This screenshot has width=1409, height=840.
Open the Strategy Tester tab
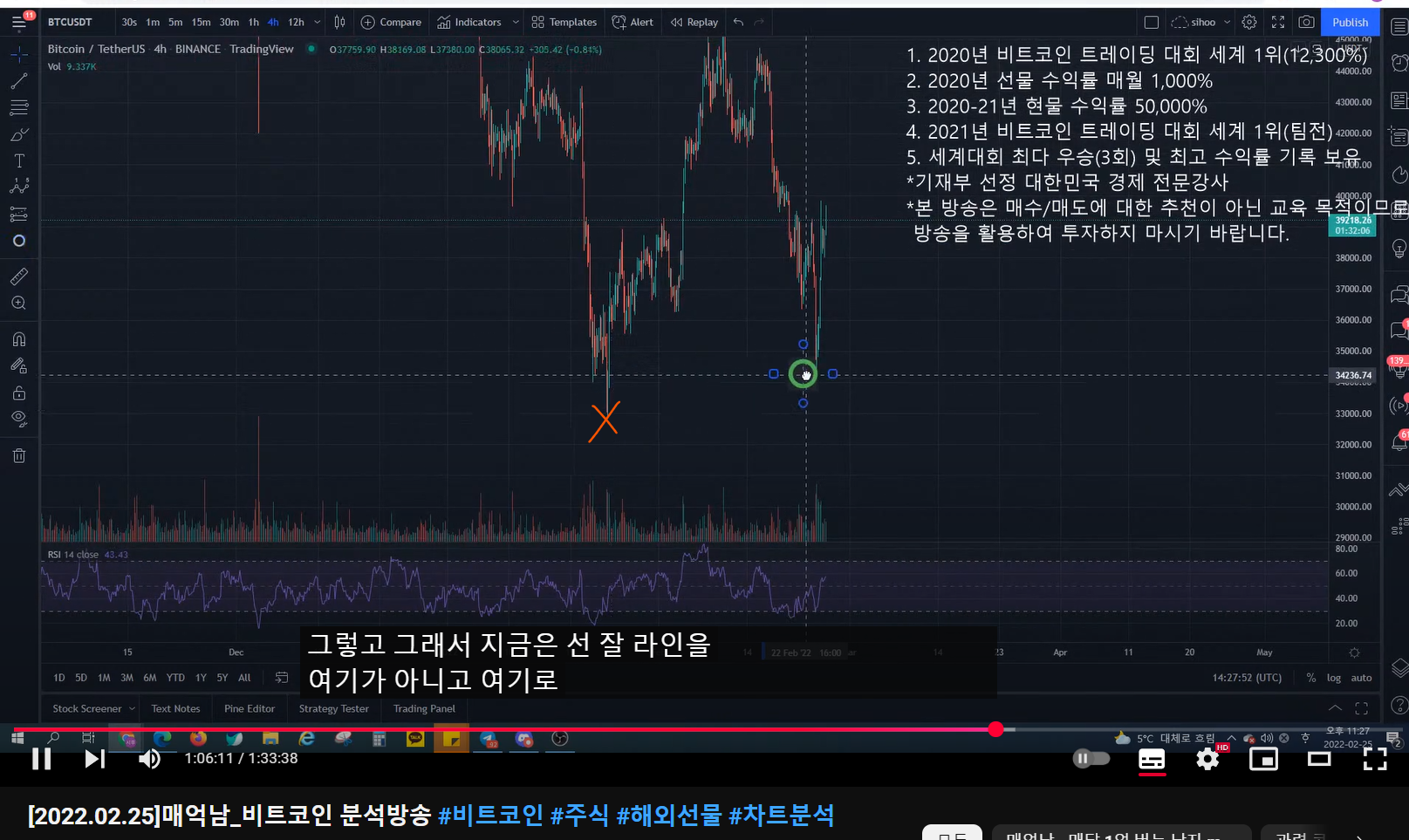coord(334,709)
